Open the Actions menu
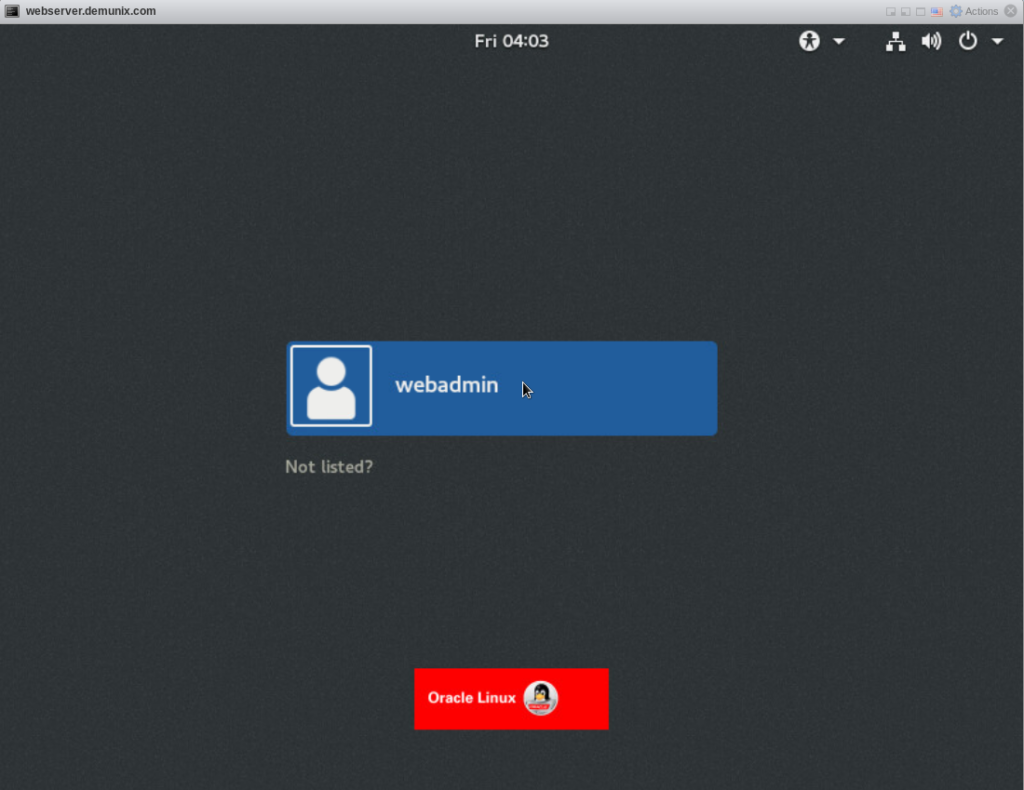This screenshot has height=790, width=1024. [981, 11]
